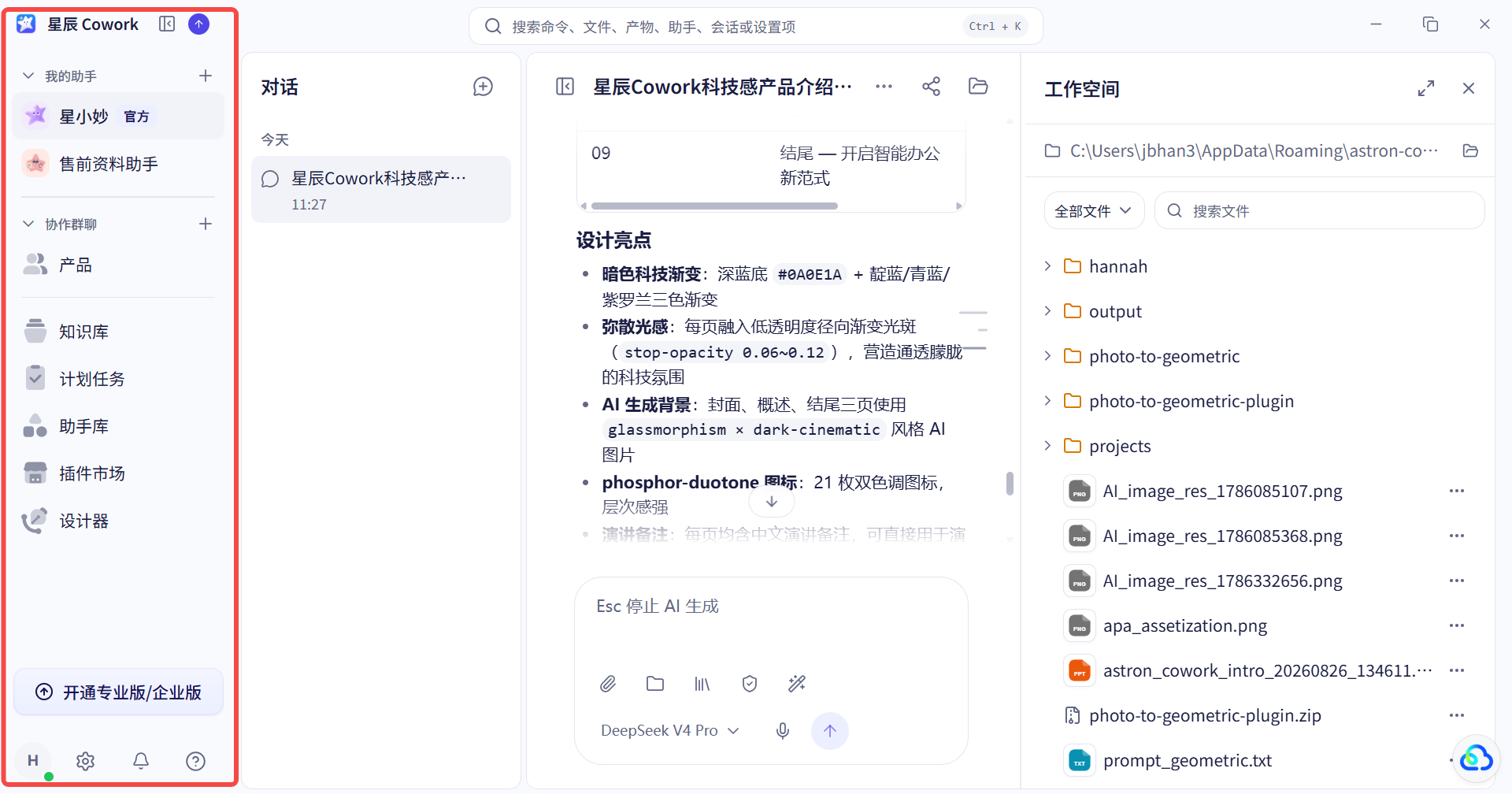Click the shield check icon in input toolbar
The height and width of the screenshot is (794, 1512).
click(x=750, y=684)
